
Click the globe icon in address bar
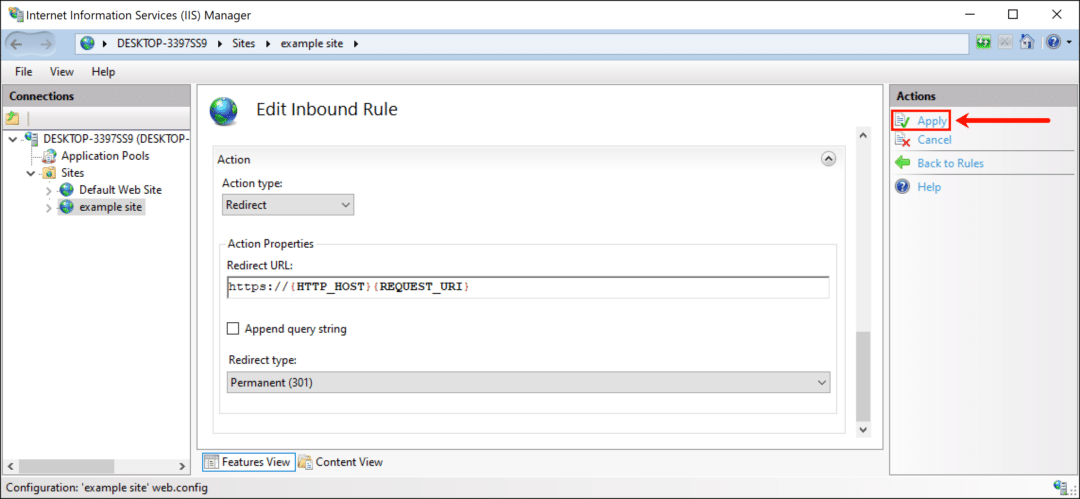pos(87,43)
